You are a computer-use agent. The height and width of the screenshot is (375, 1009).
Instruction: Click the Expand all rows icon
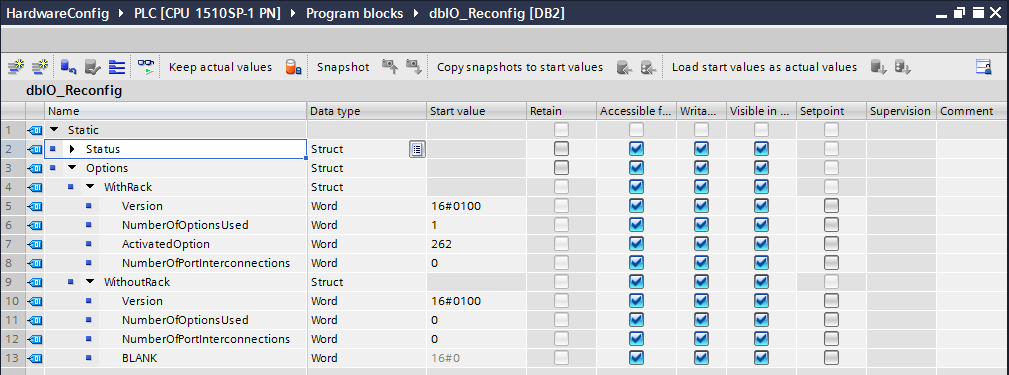[116, 67]
